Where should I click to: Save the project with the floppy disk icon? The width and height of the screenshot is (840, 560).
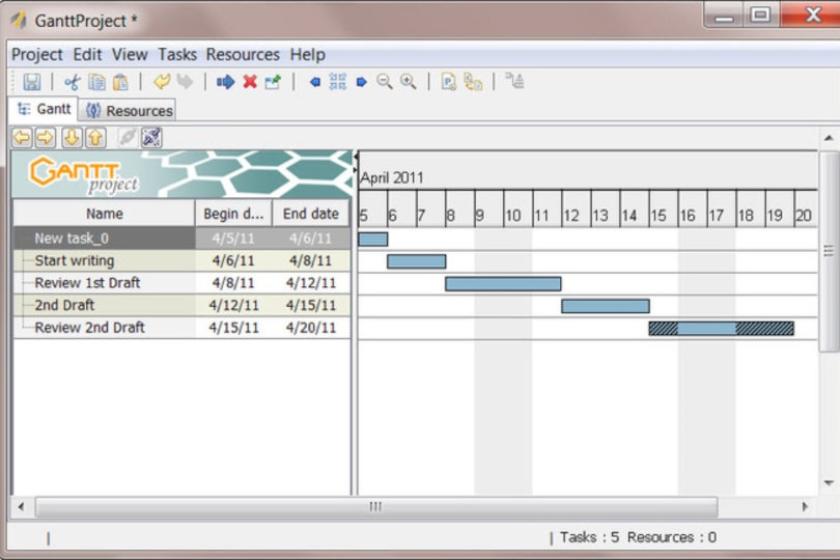[32, 82]
